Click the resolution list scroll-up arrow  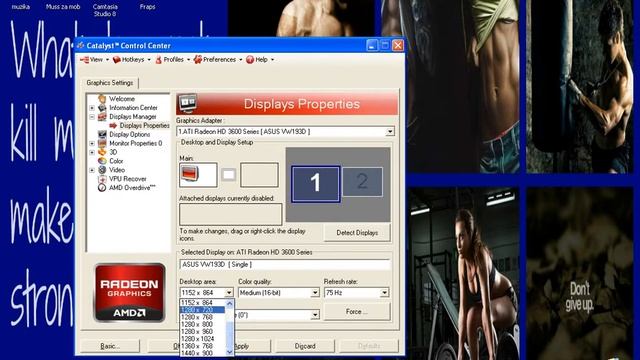click(229, 303)
